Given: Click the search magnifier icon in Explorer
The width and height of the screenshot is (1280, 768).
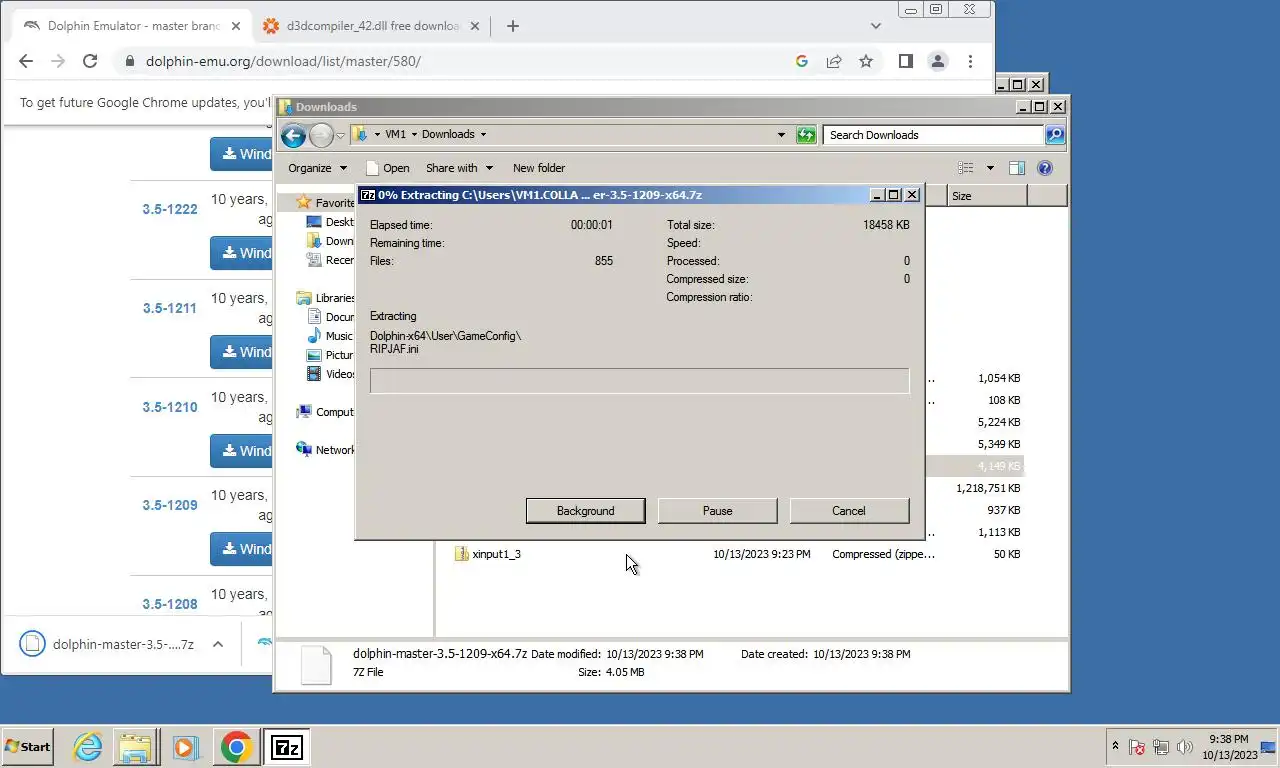Looking at the screenshot, I should tap(1055, 134).
